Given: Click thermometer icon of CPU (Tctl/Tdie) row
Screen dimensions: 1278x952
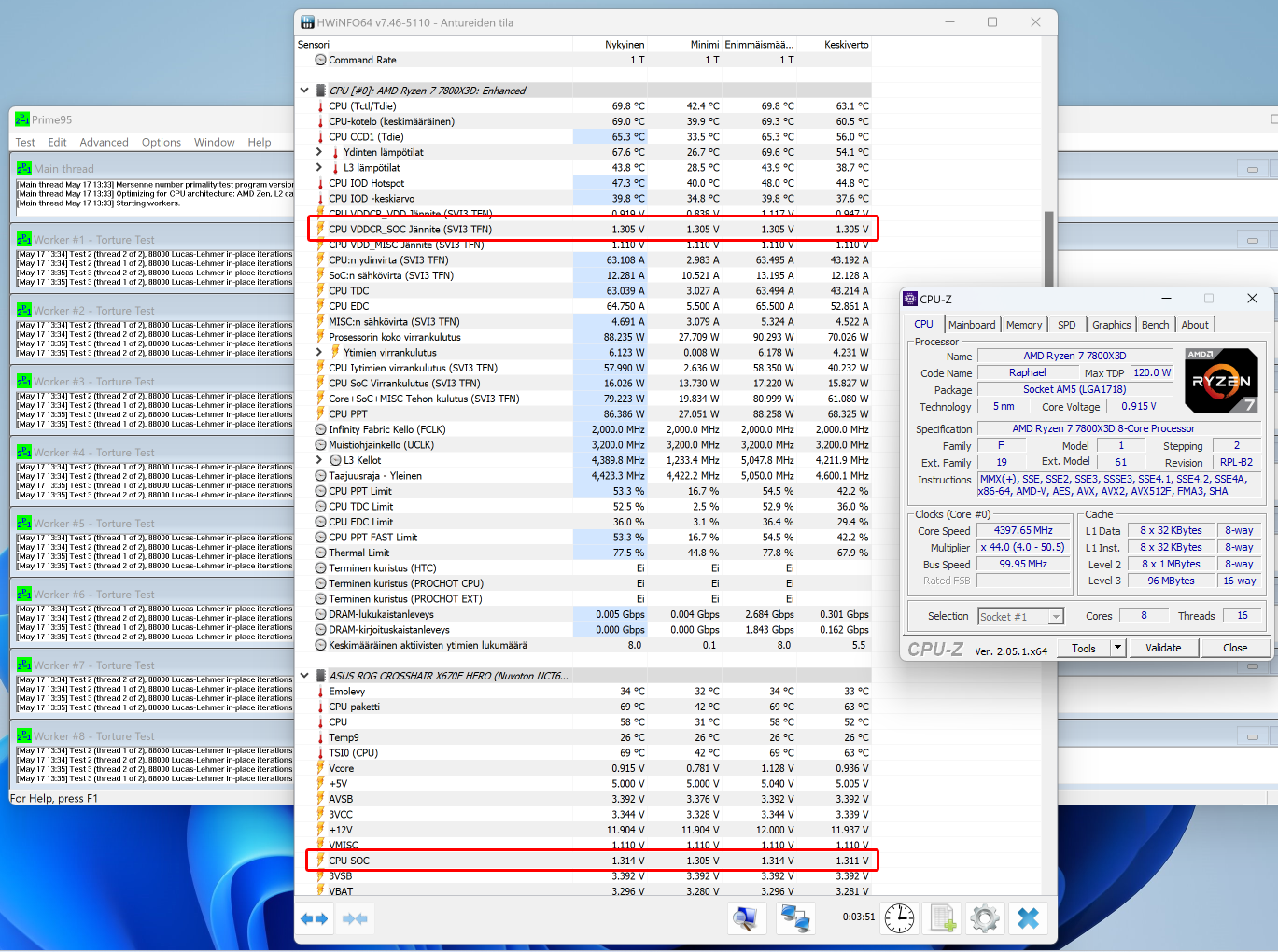Looking at the screenshot, I should [320, 106].
